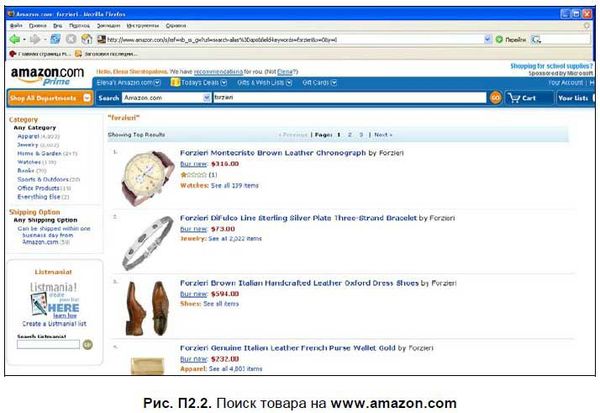The image size is (600, 413).
Task: Open Today's Deals menu tab
Action: (x=199, y=83)
